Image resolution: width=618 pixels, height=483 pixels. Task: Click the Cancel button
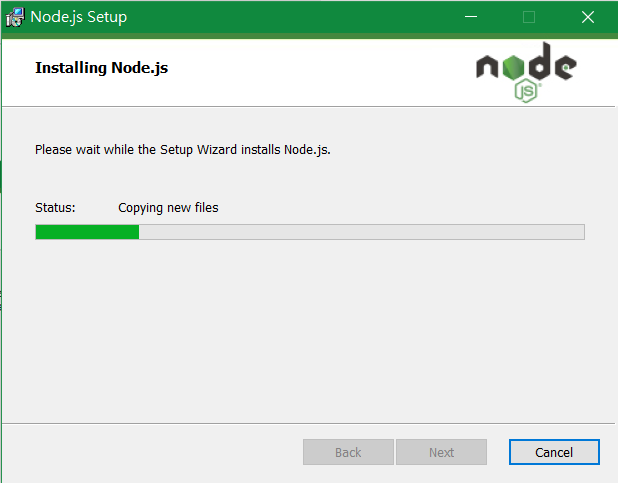554,452
